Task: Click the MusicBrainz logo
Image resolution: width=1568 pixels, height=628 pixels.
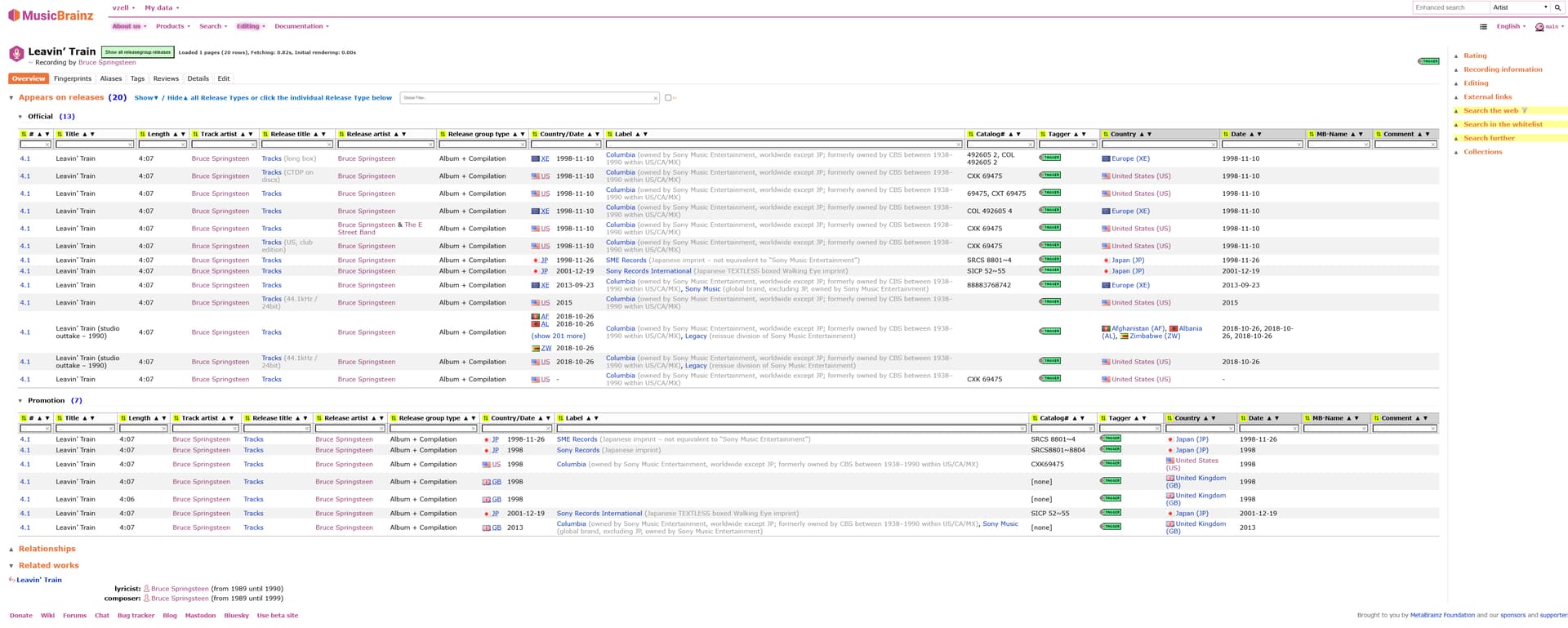Action: (51, 15)
